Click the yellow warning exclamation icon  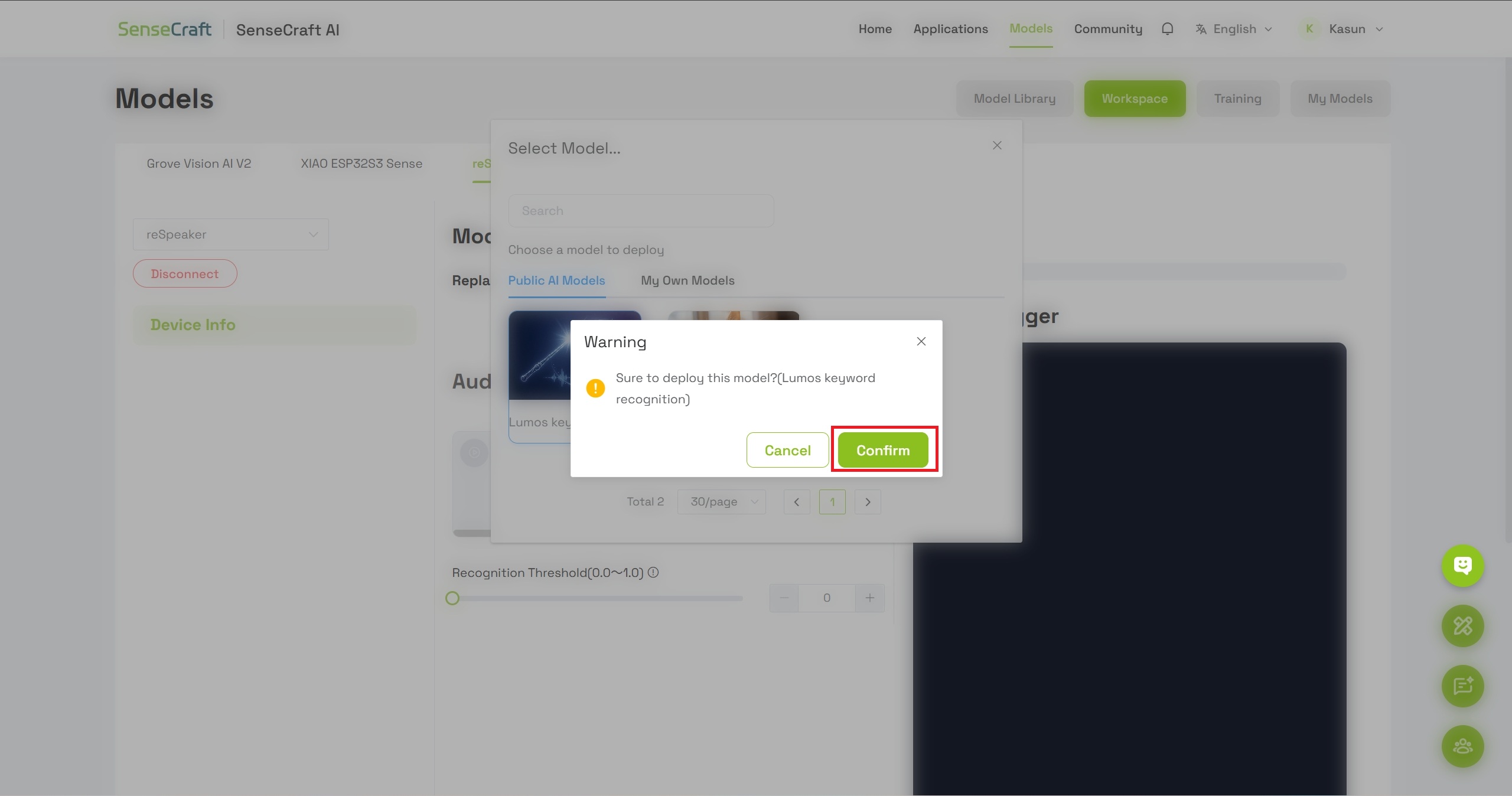[595, 388]
